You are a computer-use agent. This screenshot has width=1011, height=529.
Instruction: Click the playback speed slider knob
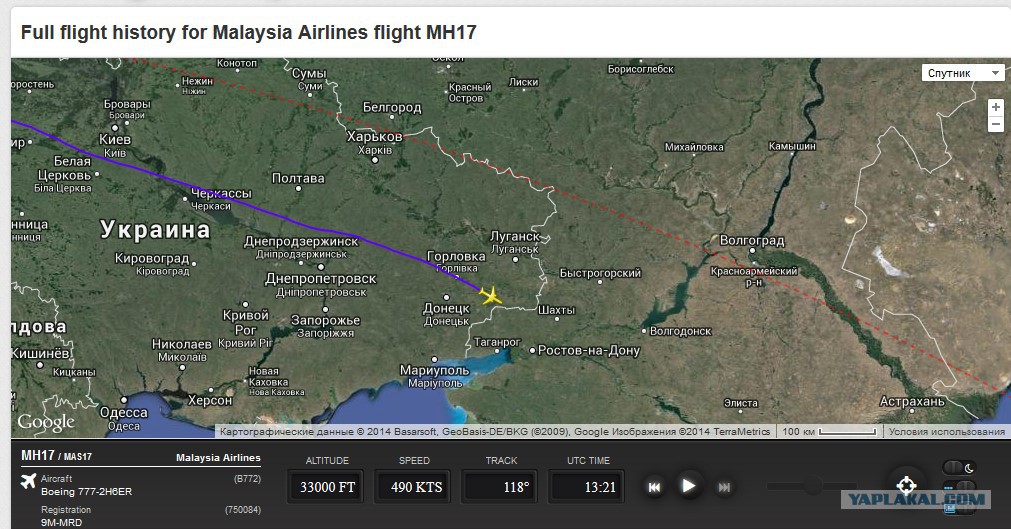[812, 486]
